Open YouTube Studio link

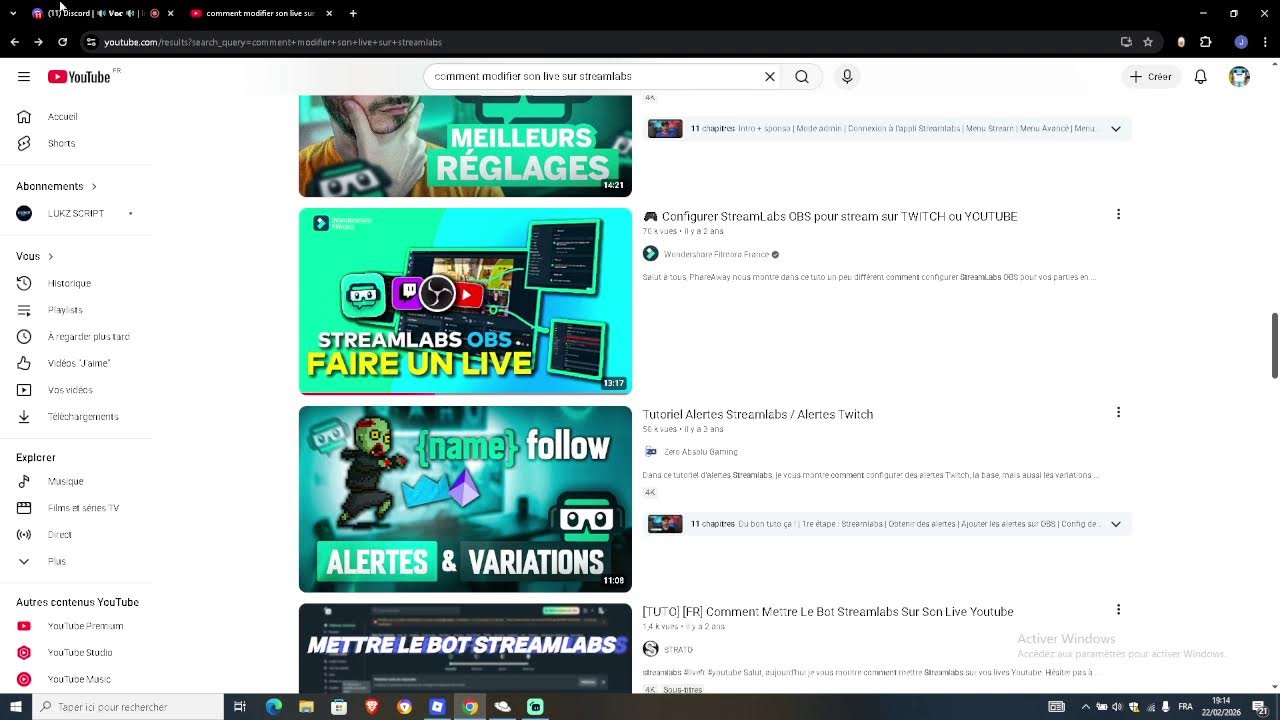pos(76,653)
